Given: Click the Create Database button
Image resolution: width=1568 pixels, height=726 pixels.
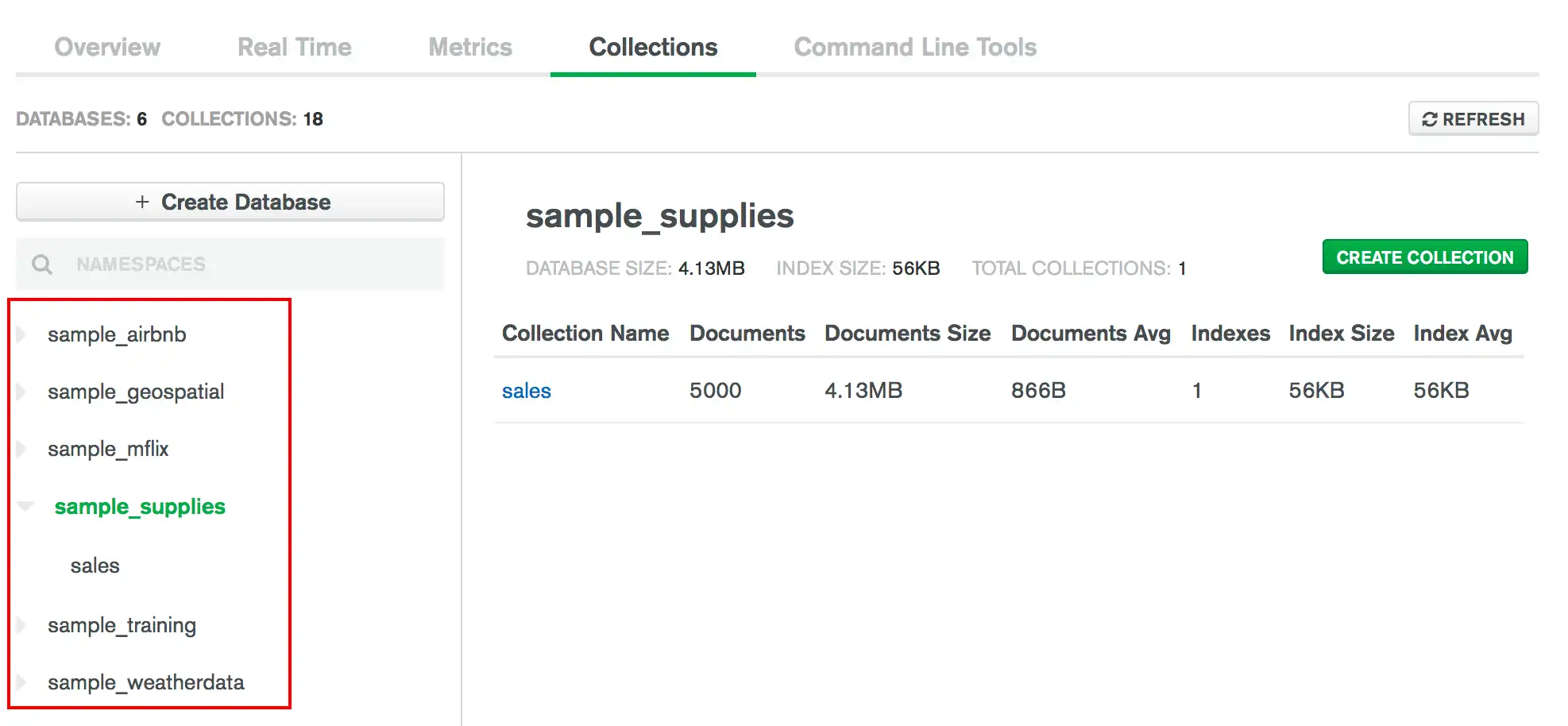Looking at the screenshot, I should point(230,202).
